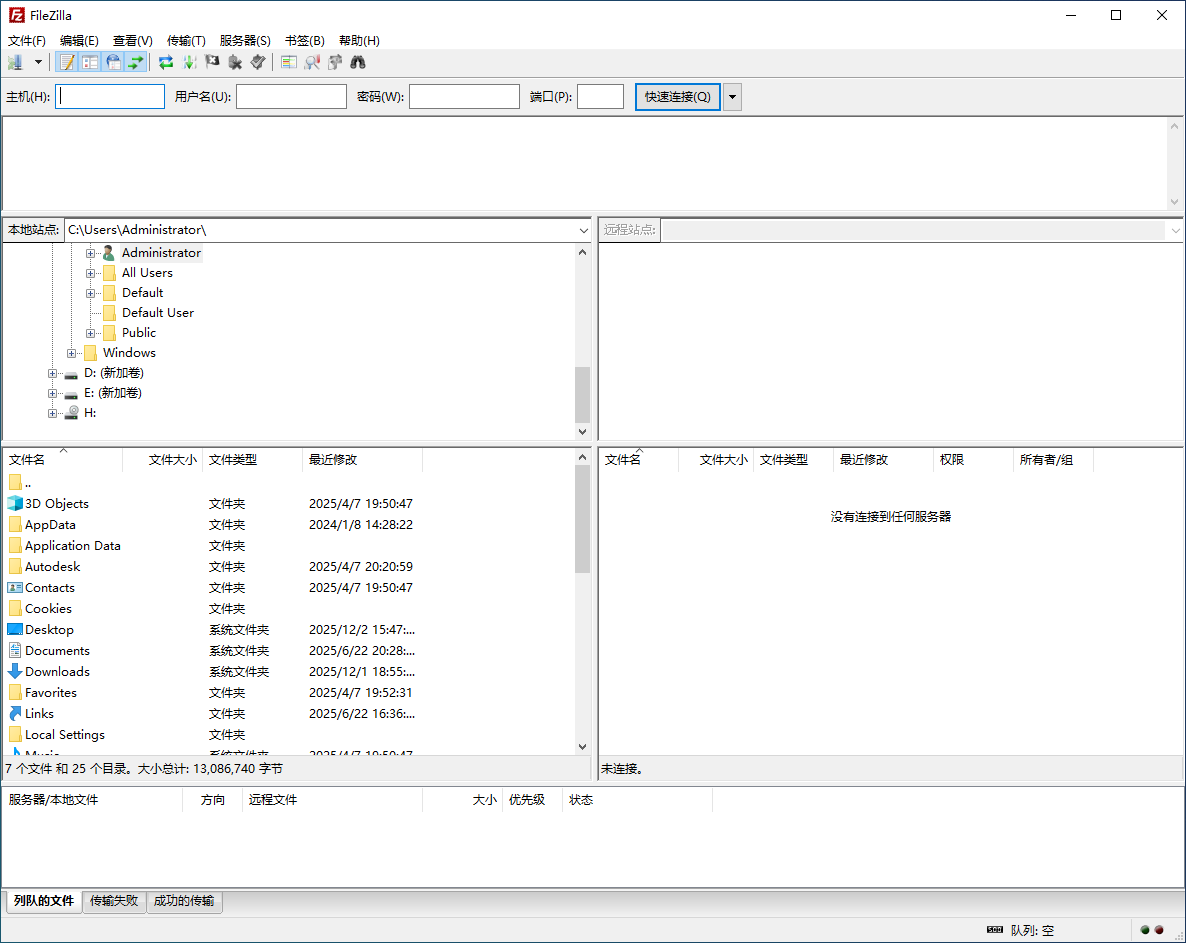
Task: Select the Desktop folder icon
Action: coord(15,629)
